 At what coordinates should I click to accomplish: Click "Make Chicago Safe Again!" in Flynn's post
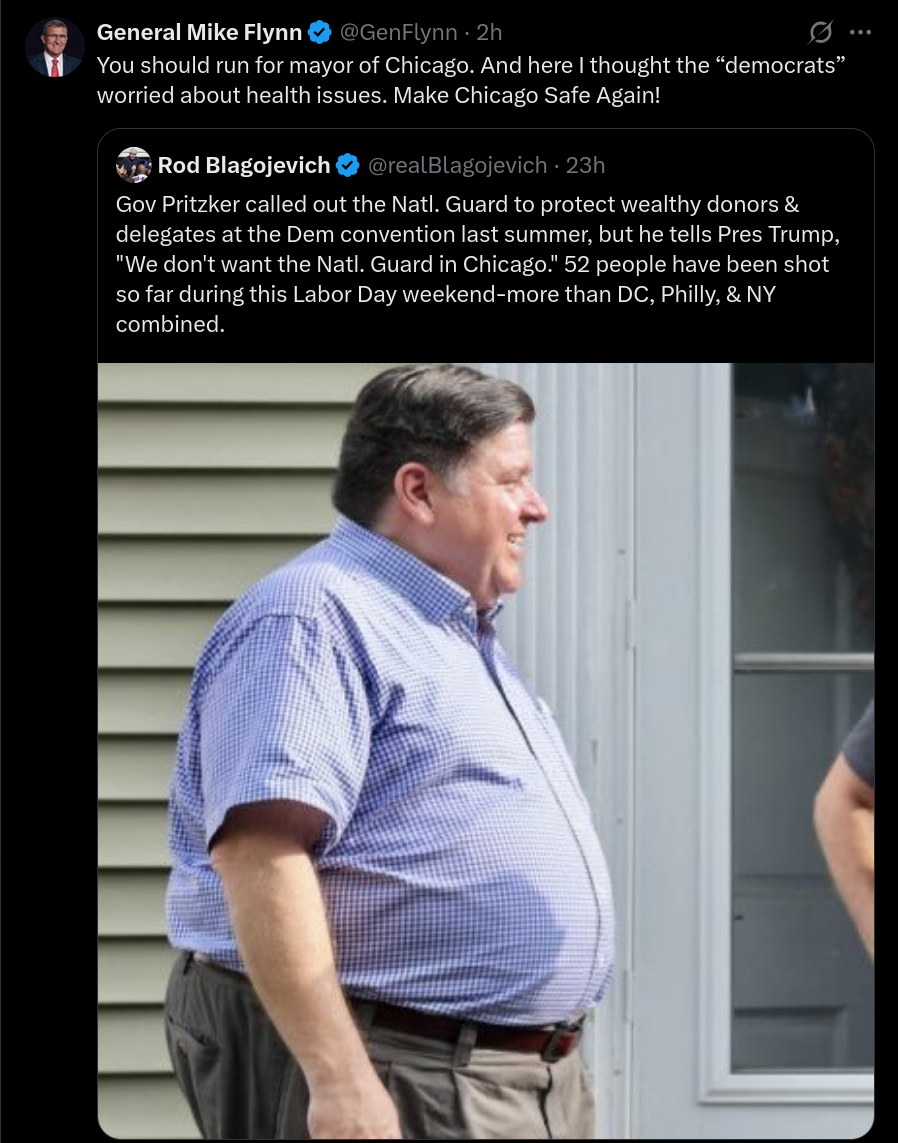[527, 95]
